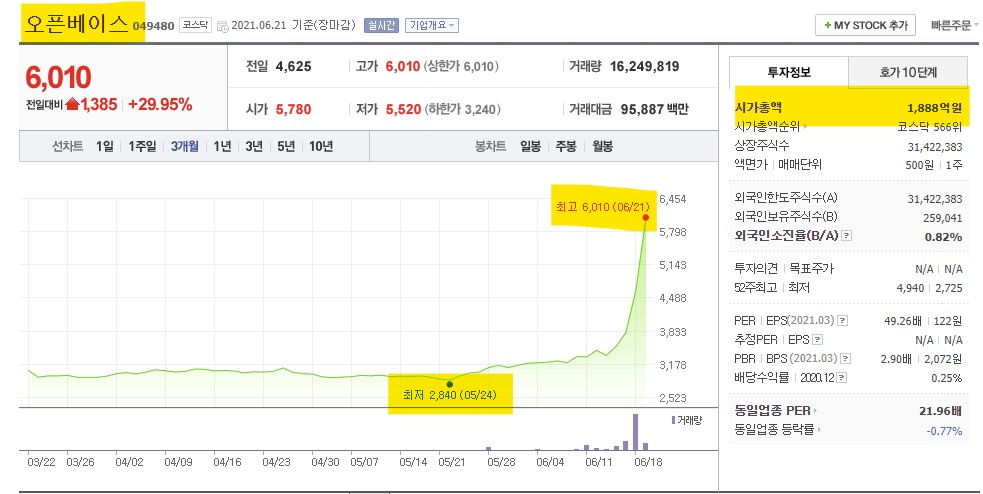Viewport: 983px width, 494px height.
Task: Click the red highest price point on chart
Action: click(x=646, y=218)
